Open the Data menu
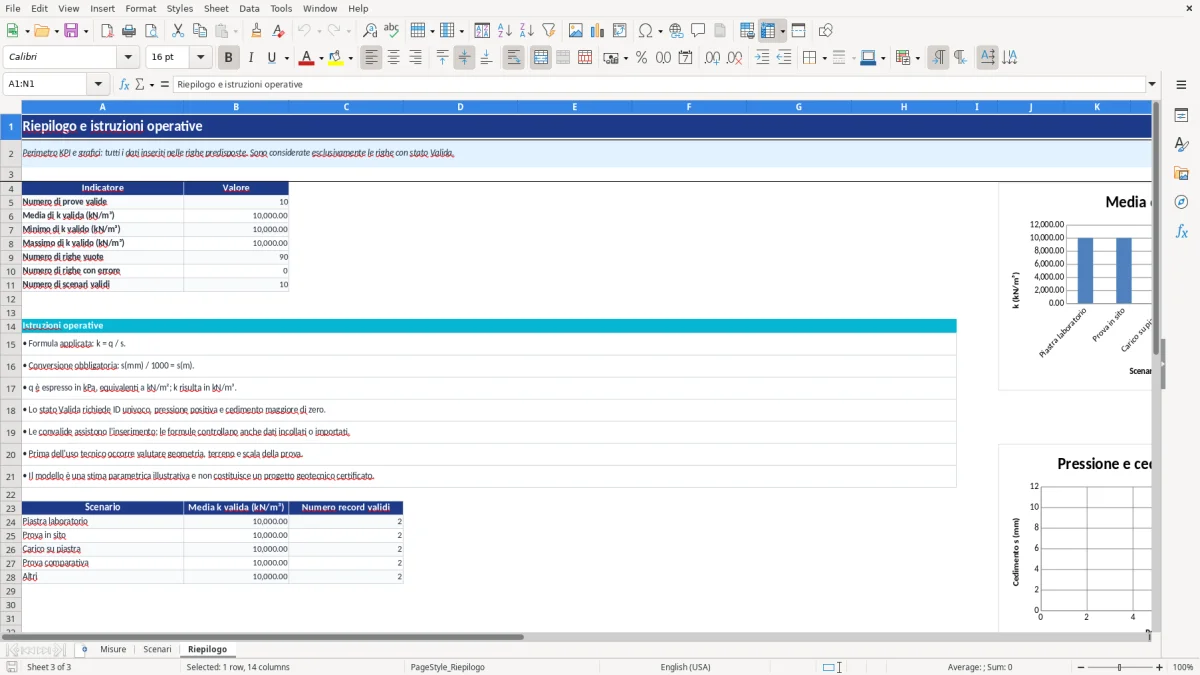The image size is (1200, 675). [249, 8]
